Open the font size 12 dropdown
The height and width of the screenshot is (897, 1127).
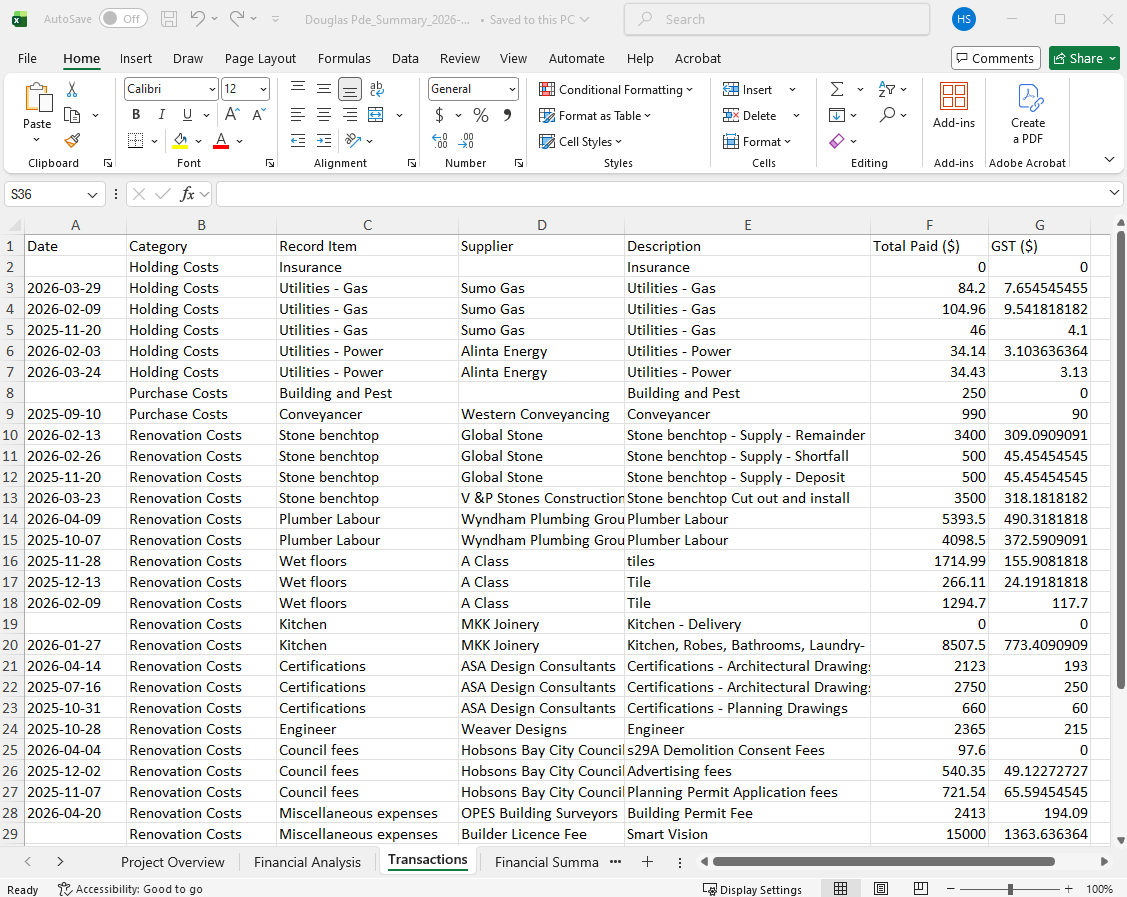pyautogui.click(x=263, y=89)
